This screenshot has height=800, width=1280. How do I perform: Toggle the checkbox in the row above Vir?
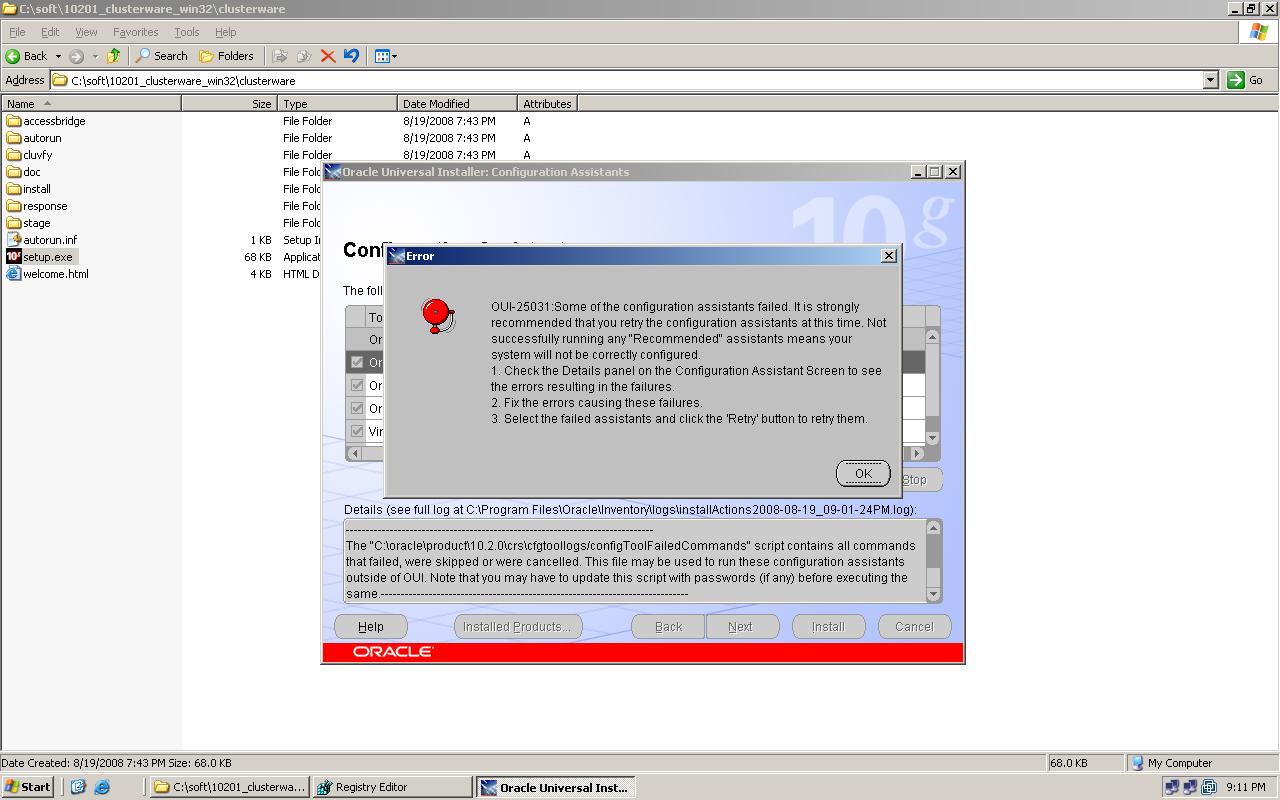point(357,408)
